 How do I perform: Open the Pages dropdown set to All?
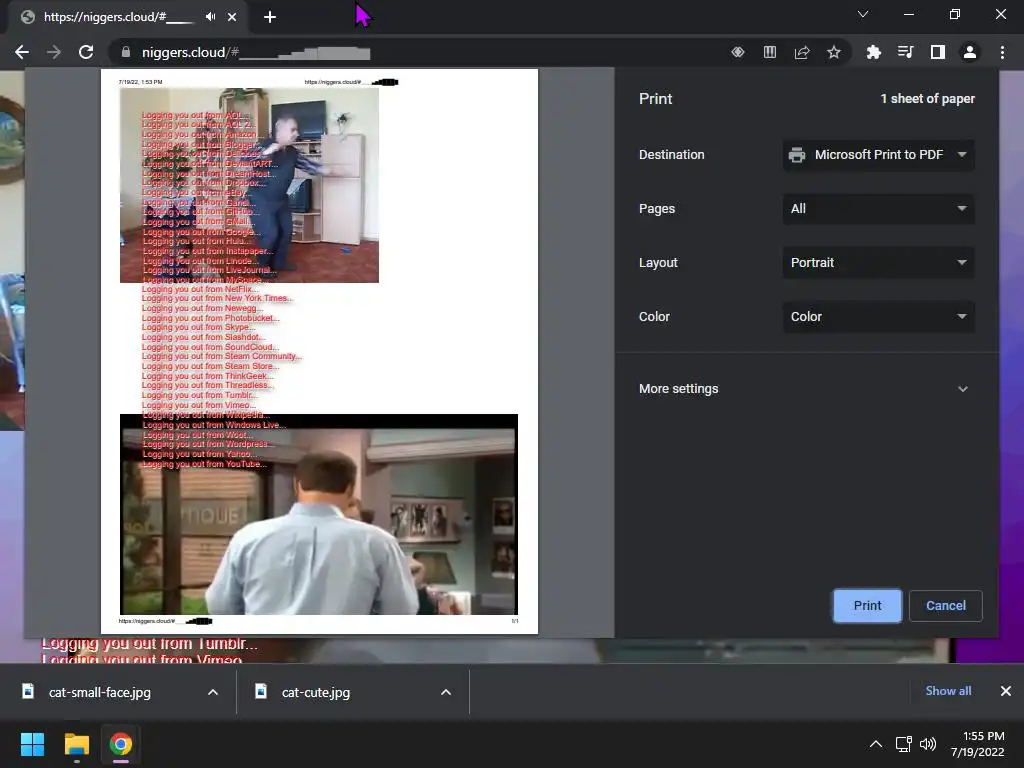click(x=878, y=209)
